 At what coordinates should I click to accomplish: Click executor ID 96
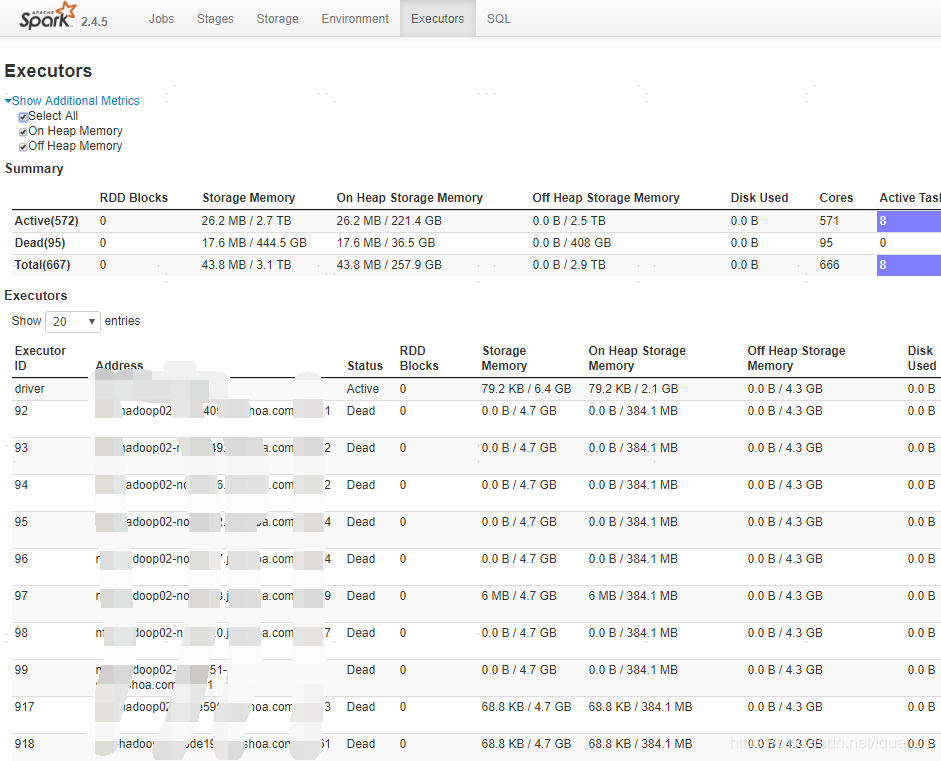[x=21, y=559]
